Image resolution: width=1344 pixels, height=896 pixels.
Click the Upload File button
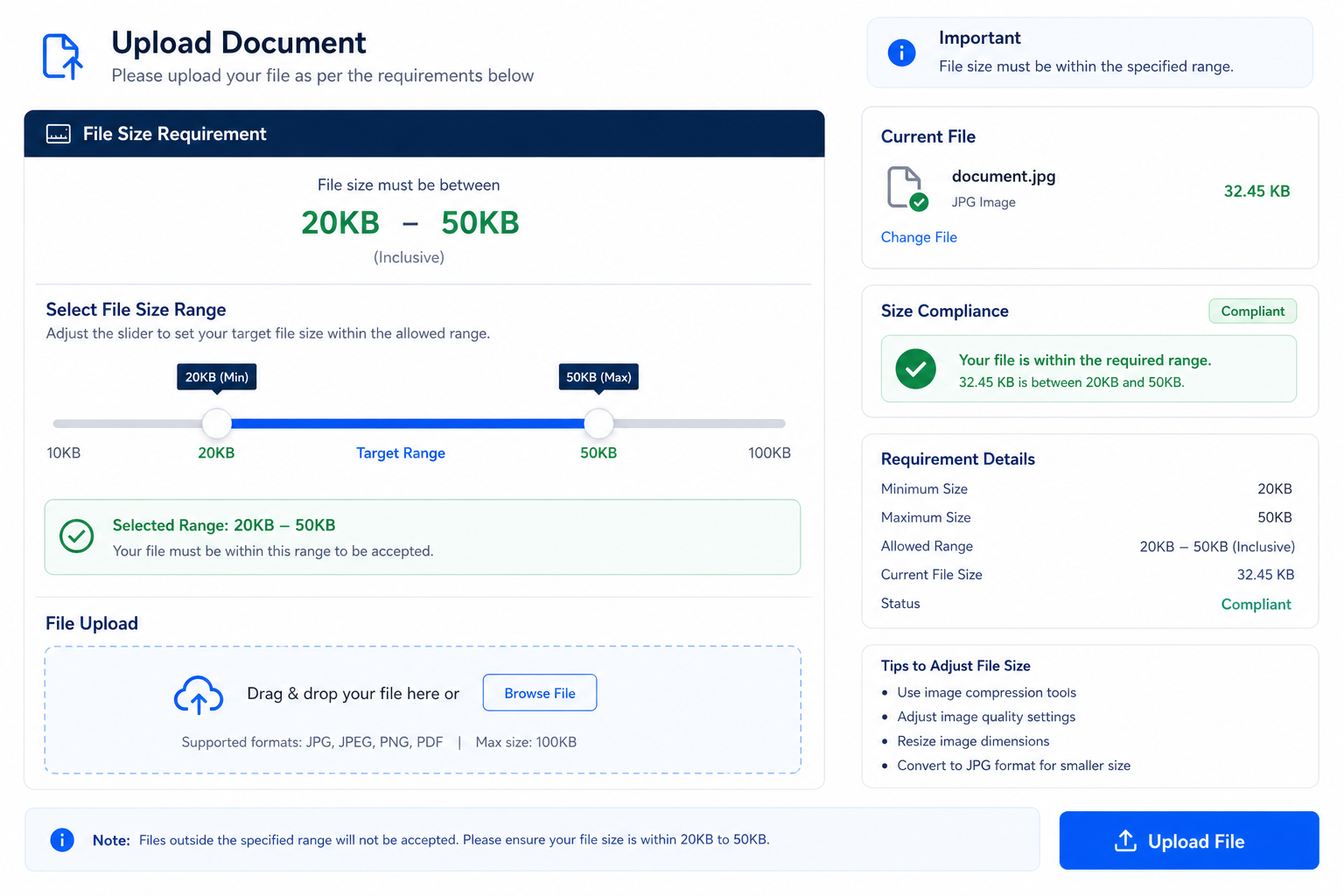pos(1189,841)
